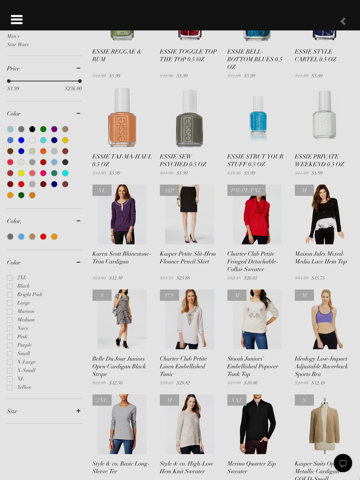Tick the Black filter checkbox
Screen dimensions: 360x480
tap(10, 286)
